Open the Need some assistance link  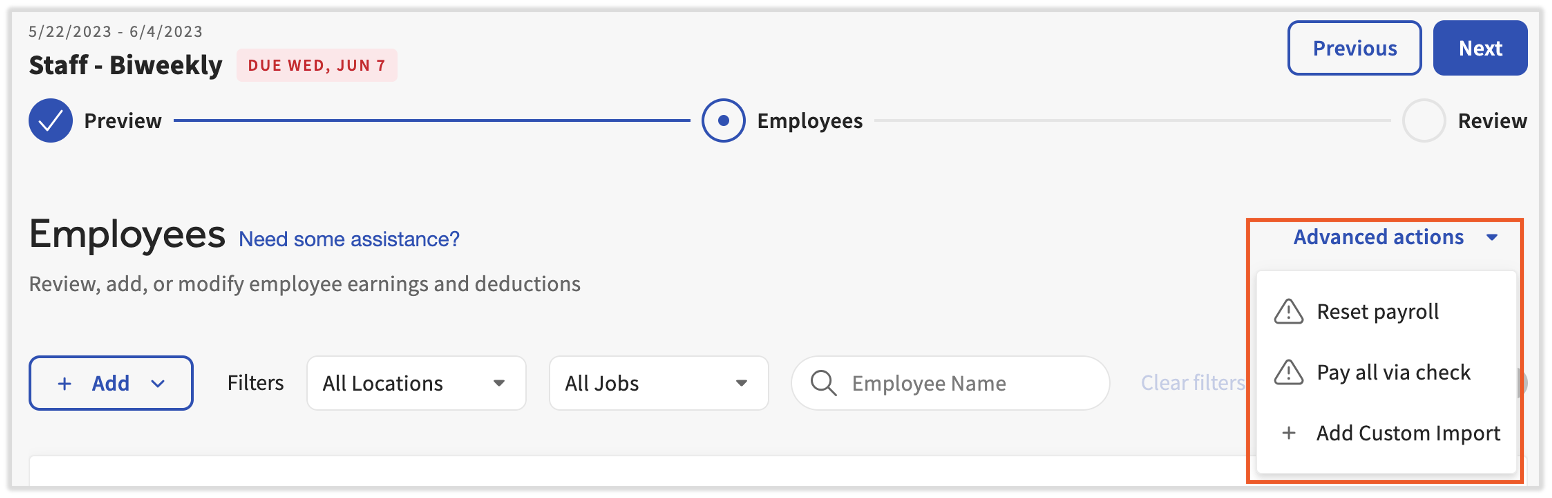349,239
